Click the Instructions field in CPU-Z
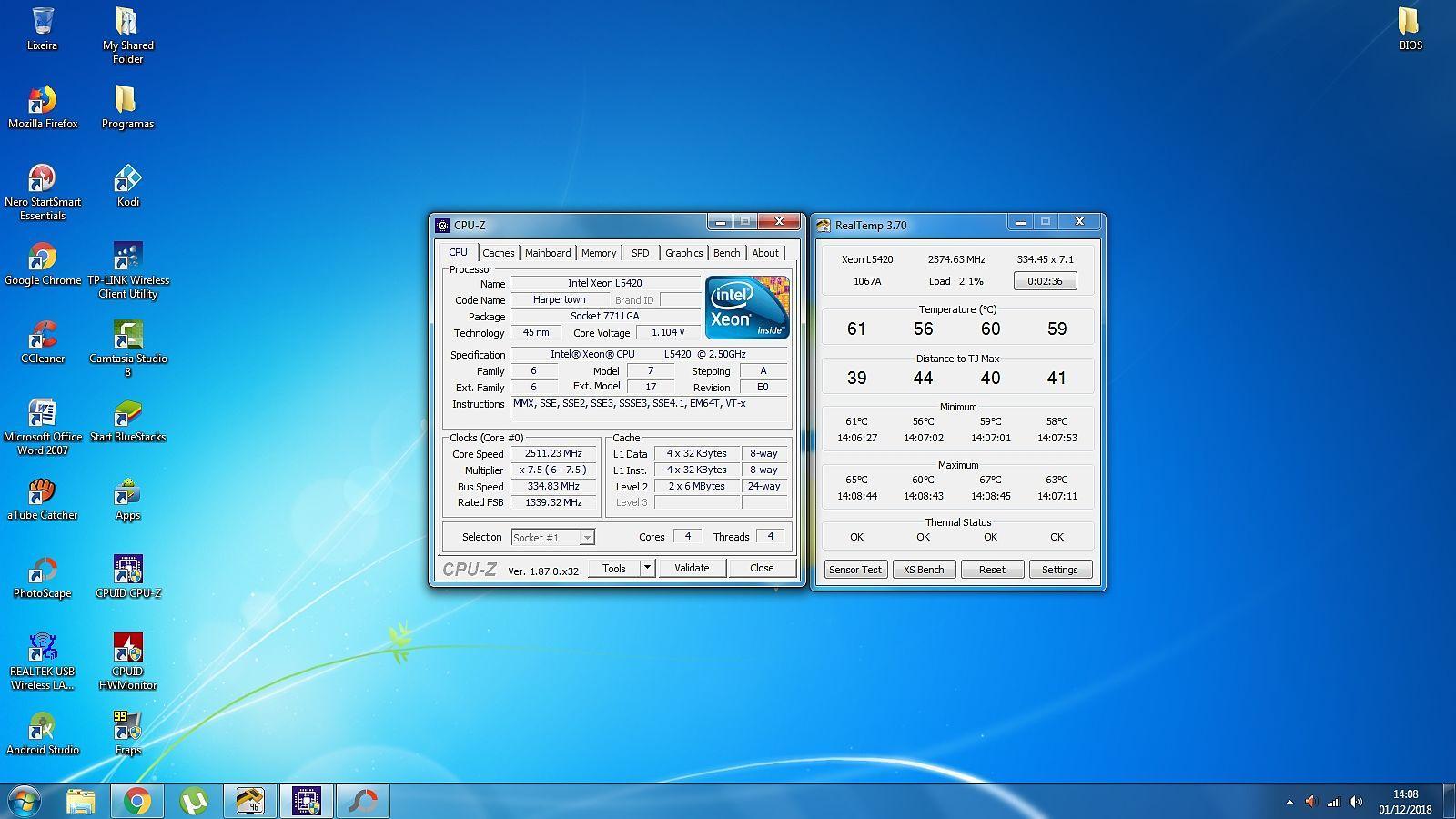The image size is (1456, 819). point(650,409)
